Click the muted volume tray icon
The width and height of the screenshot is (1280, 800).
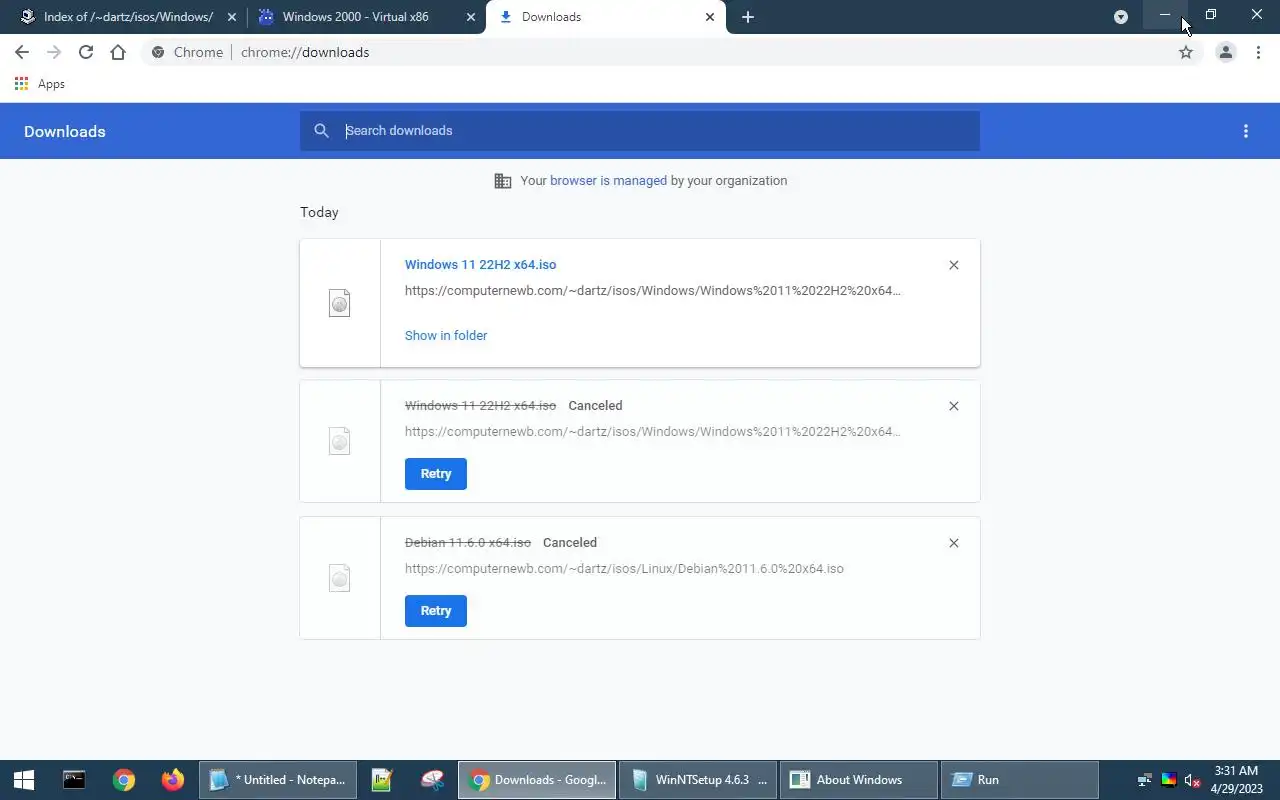[1192, 780]
